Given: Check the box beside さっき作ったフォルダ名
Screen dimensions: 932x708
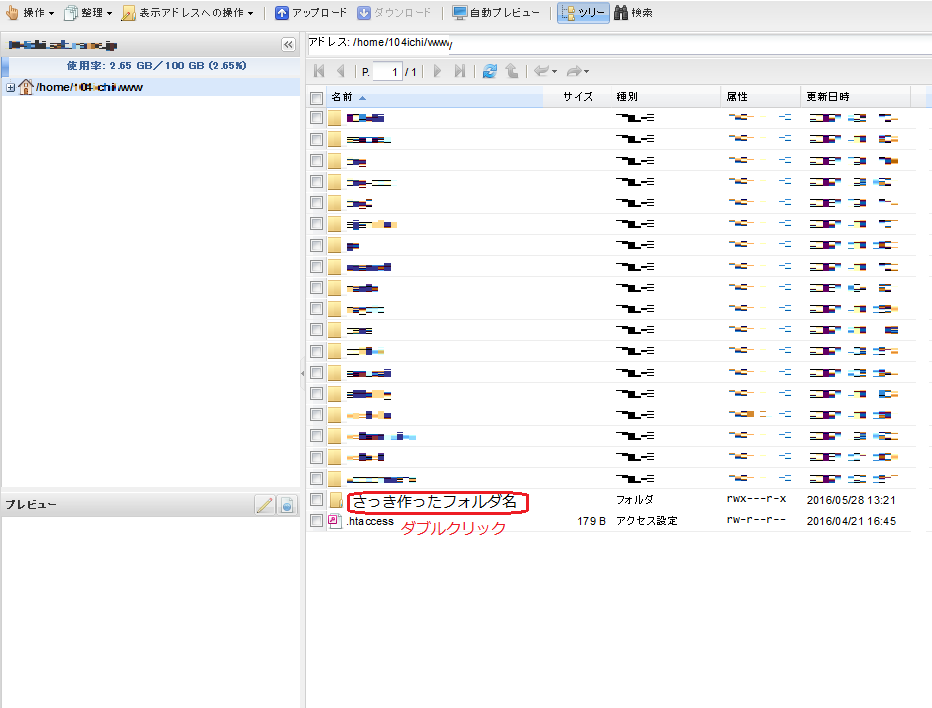Looking at the screenshot, I should 317,499.
